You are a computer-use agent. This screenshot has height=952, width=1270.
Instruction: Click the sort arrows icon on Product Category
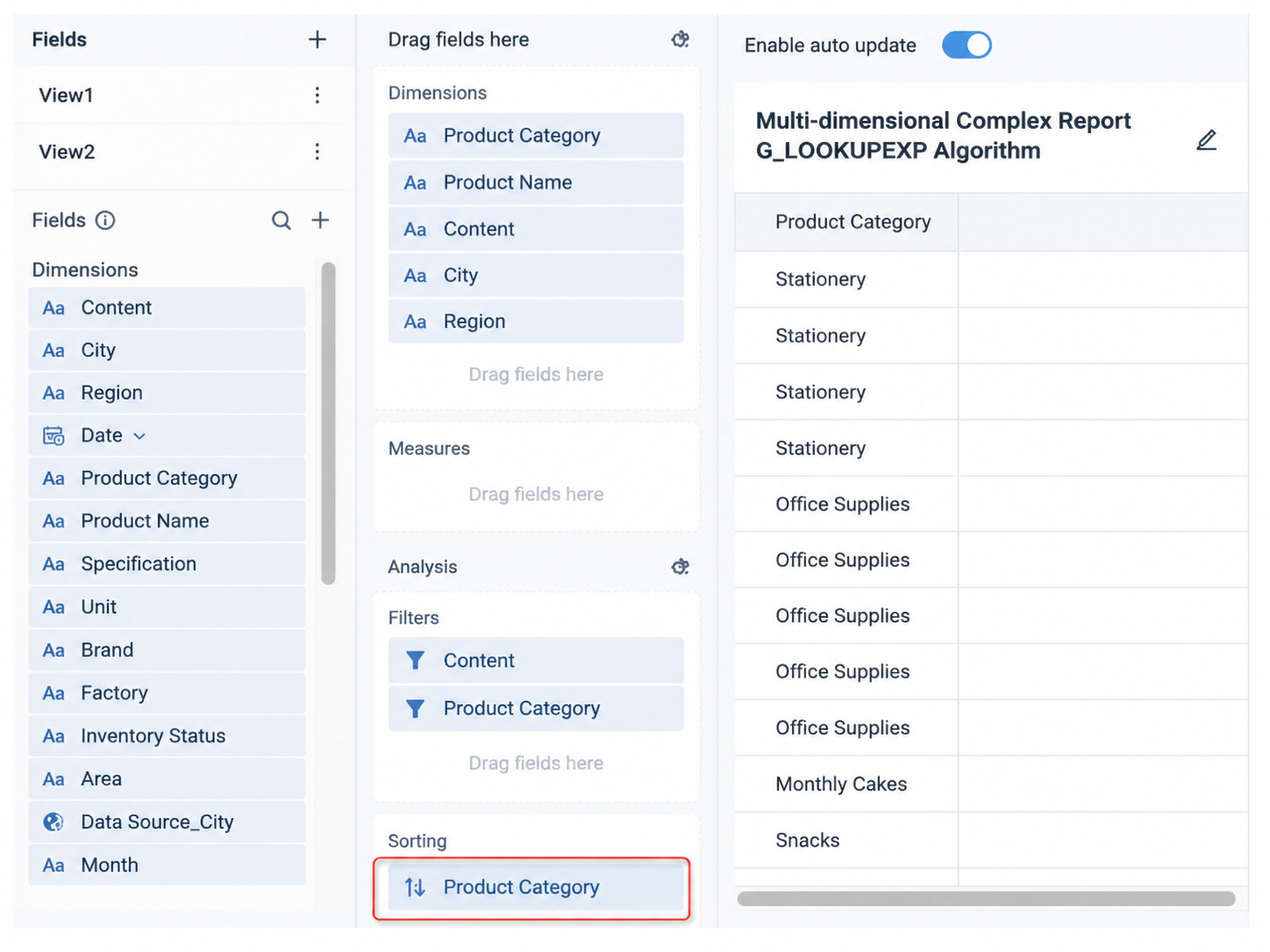(x=416, y=887)
